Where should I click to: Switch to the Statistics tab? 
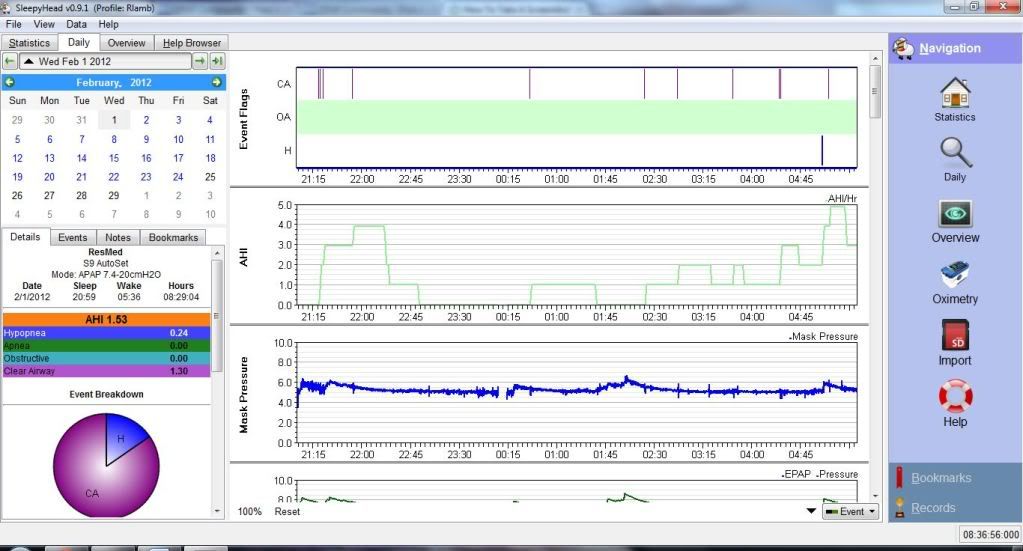tap(29, 43)
